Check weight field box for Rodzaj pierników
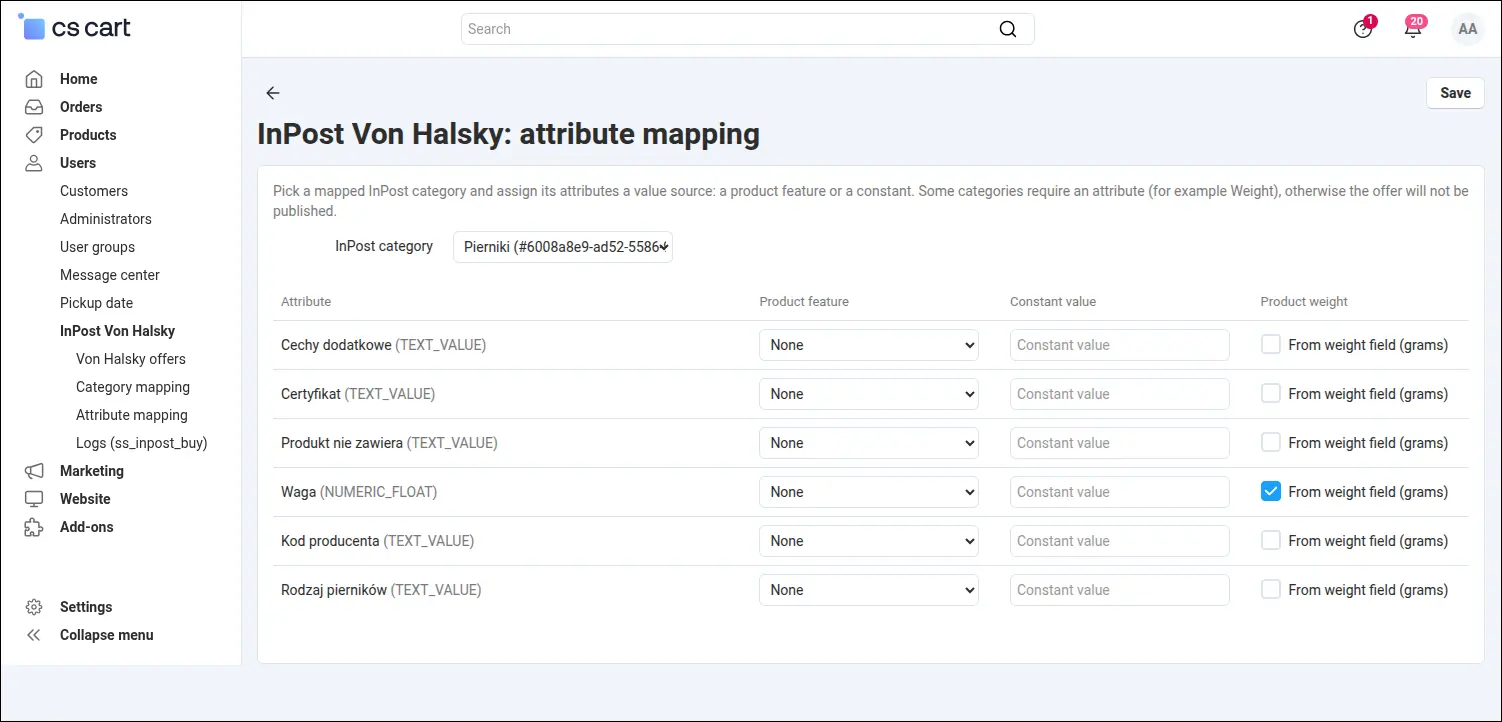Viewport: 1502px width, 722px height. pyautogui.click(x=1271, y=590)
